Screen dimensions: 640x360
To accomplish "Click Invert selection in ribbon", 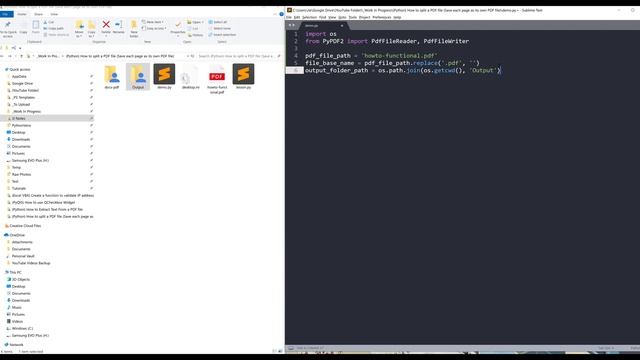I will pos(222,35).
